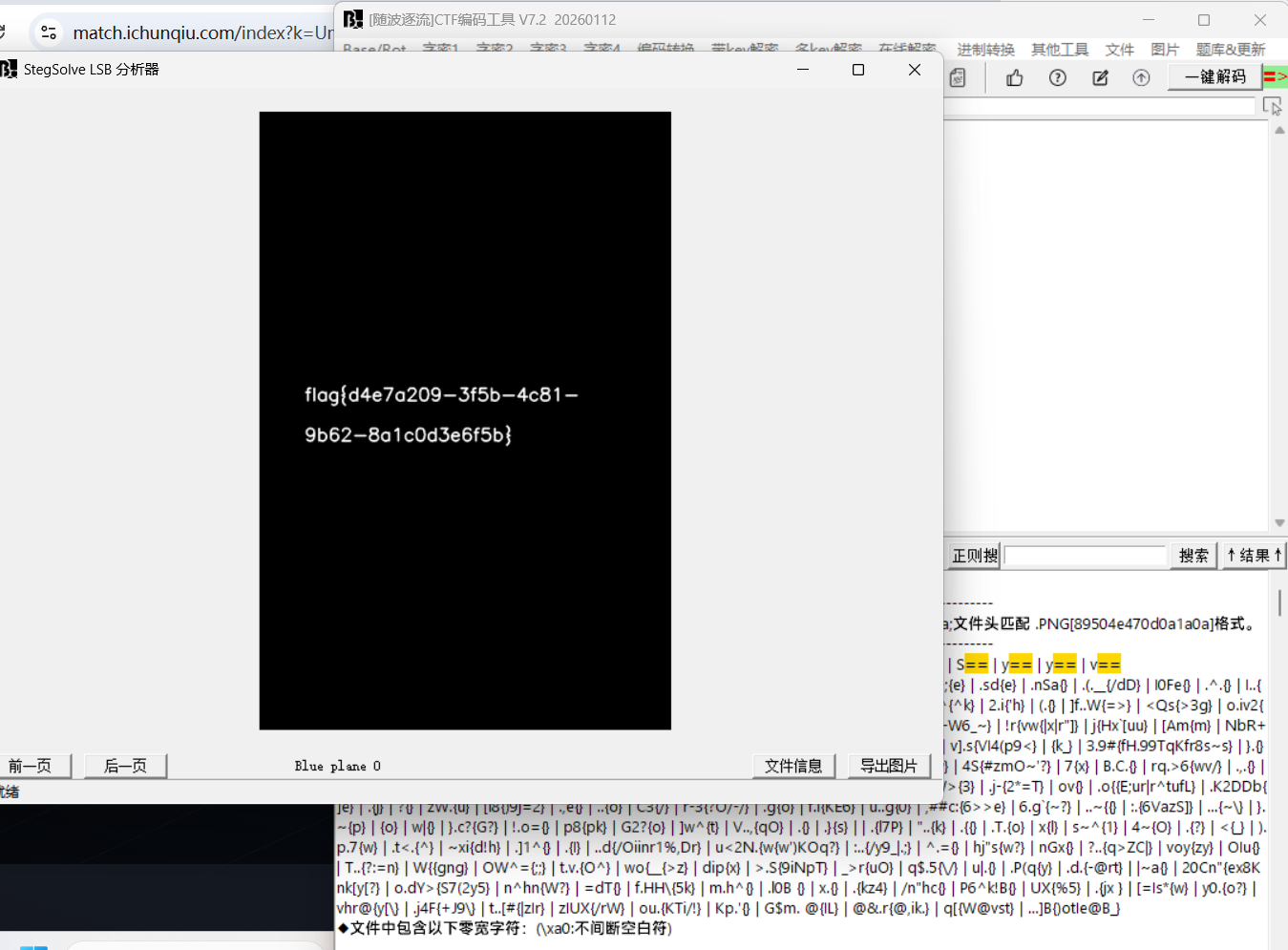
Task: Click the upward arrow circle icon
Action: pyautogui.click(x=1141, y=78)
